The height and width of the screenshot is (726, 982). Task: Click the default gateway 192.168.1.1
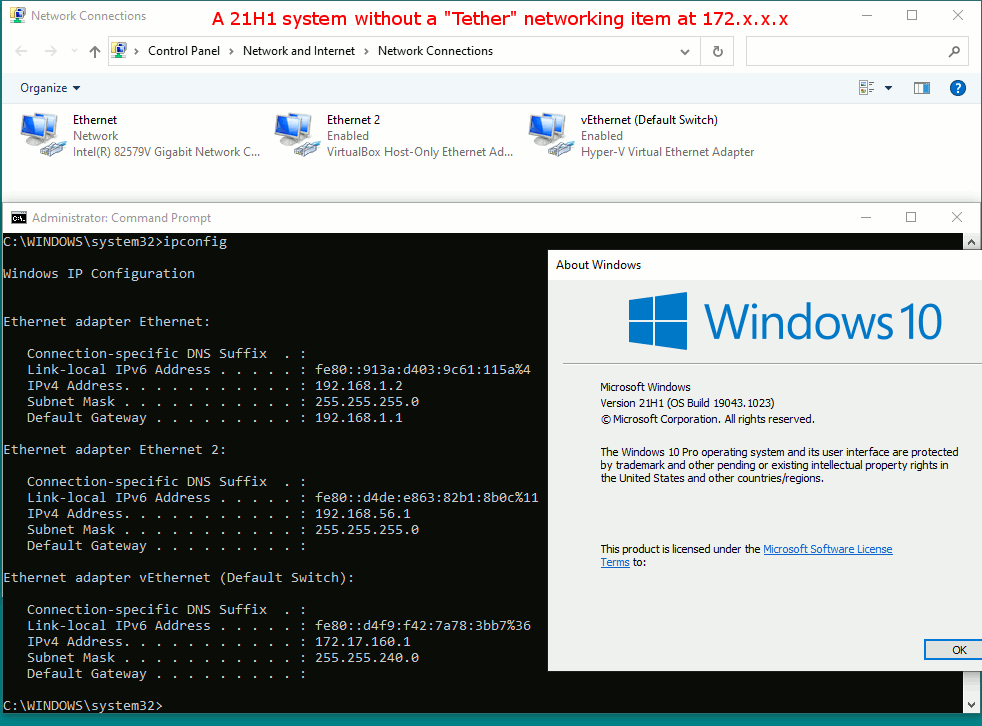358,417
